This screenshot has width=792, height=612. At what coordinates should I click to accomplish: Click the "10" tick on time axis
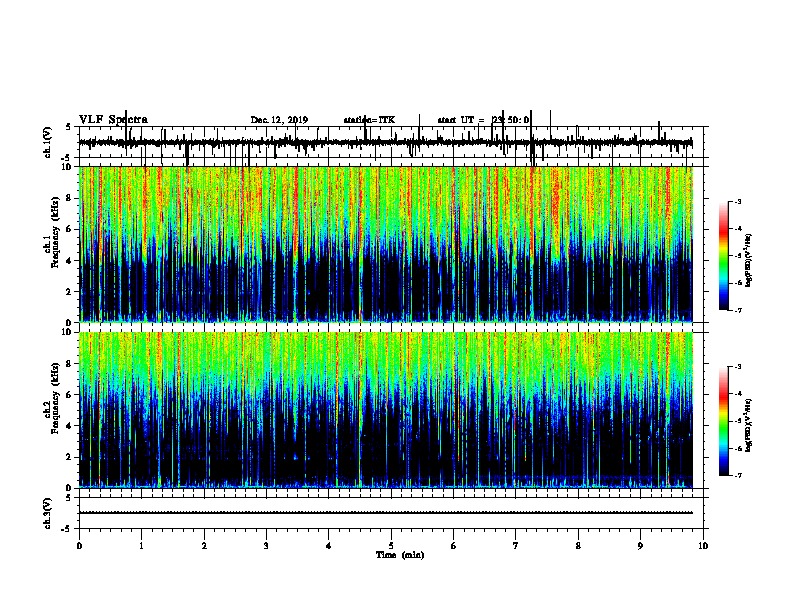(x=703, y=546)
